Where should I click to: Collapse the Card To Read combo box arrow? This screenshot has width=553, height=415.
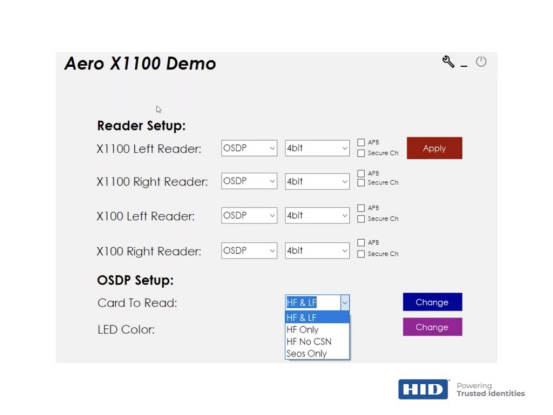click(x=345, y=303)
